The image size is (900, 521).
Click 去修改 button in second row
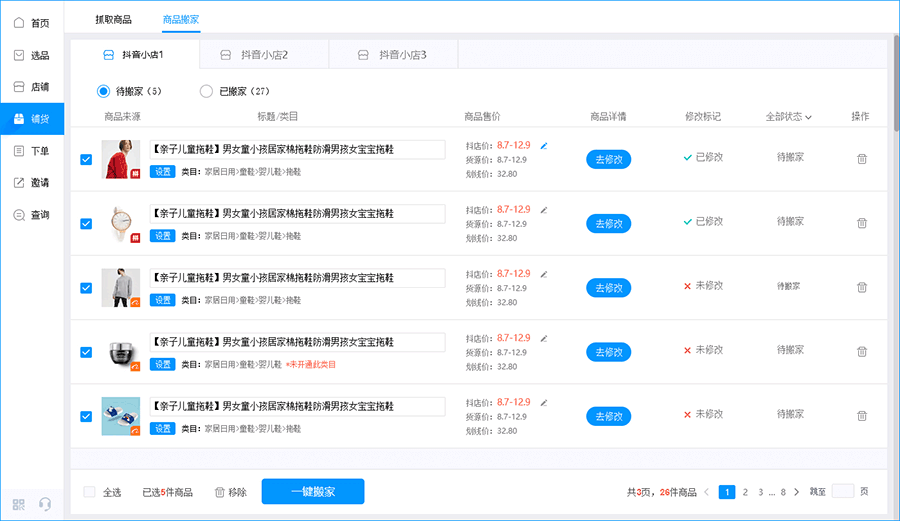[608, 223]
